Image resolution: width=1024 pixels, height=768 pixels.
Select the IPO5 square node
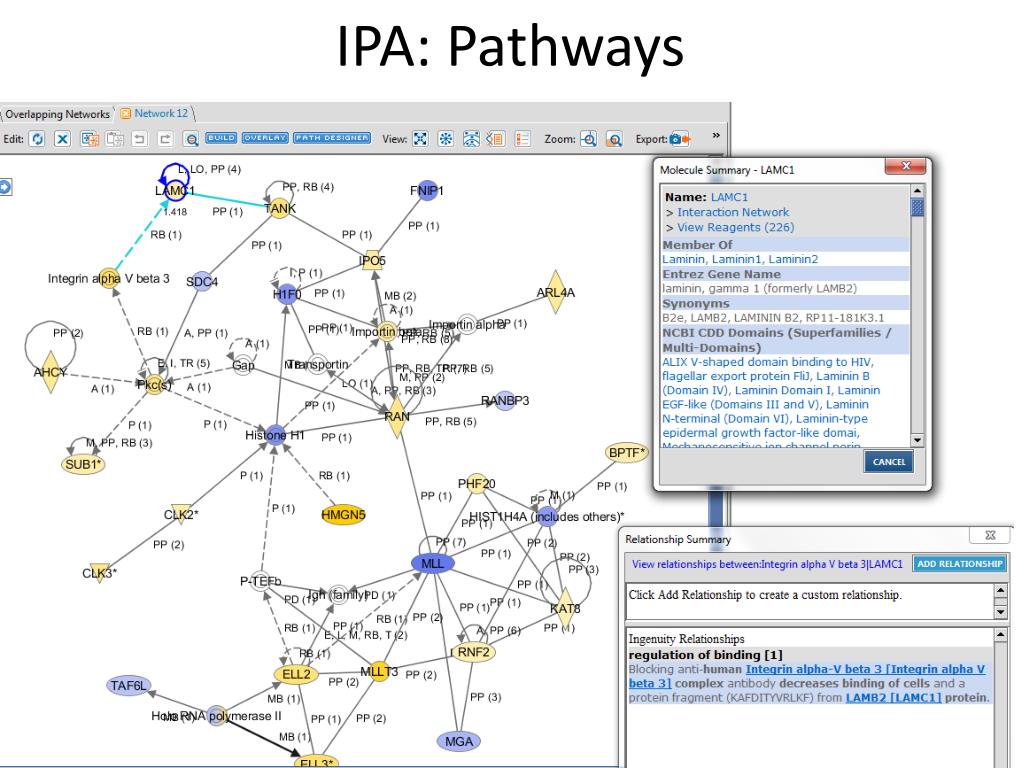(372, 261)
